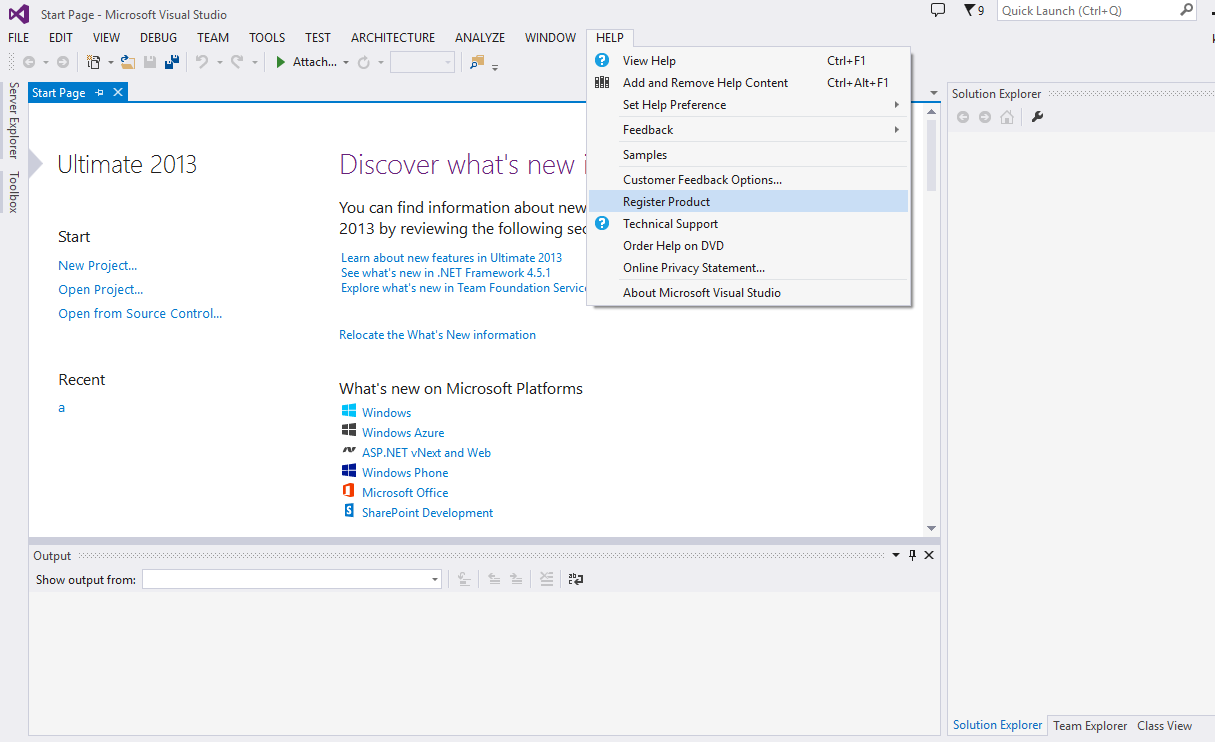Click the Open Project... link
Viewport: 1215px width, 742px height.
click(x=101, y=290)
